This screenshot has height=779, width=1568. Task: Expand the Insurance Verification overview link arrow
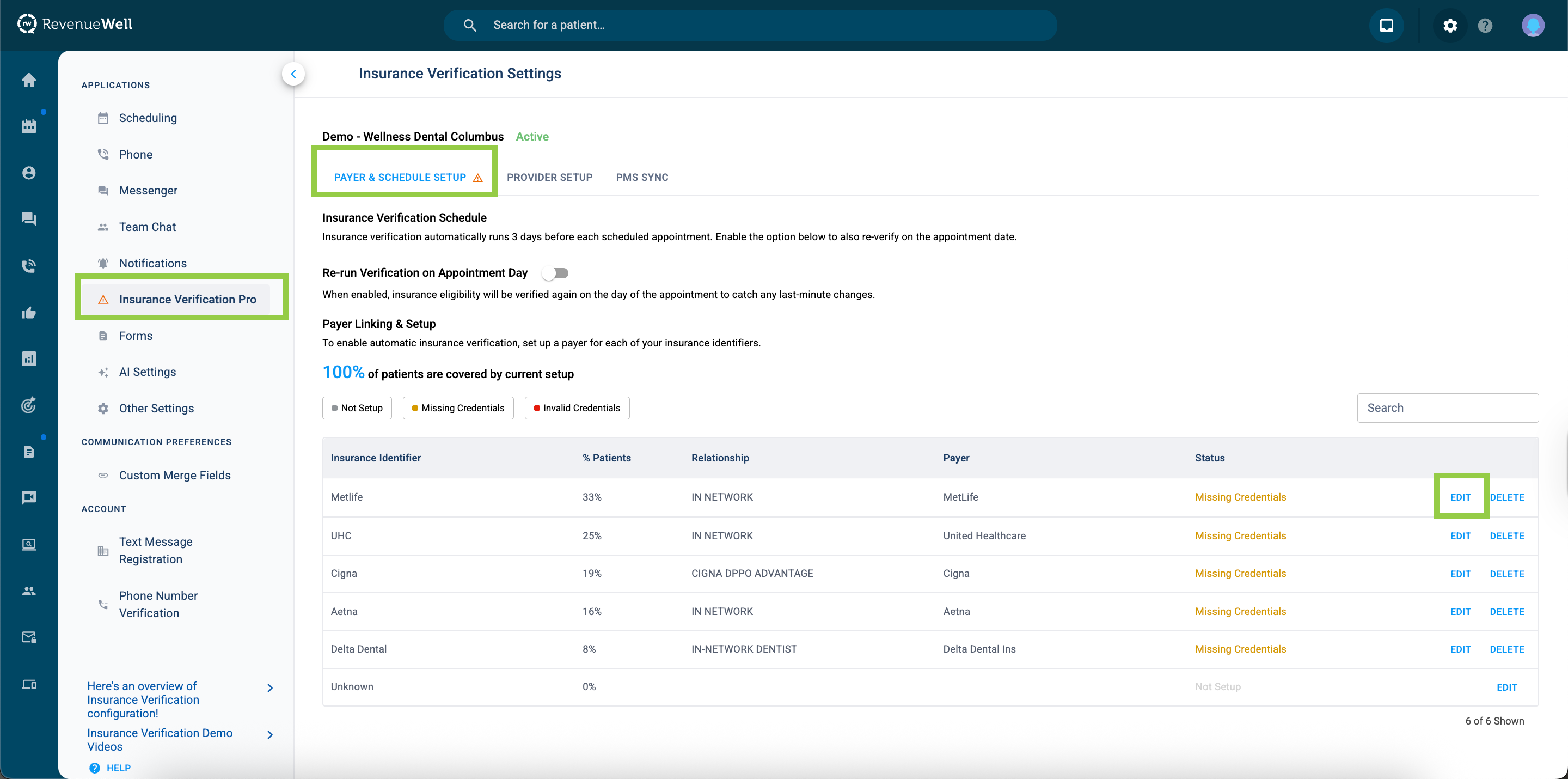pyautogui.click(x=270, y=687)
